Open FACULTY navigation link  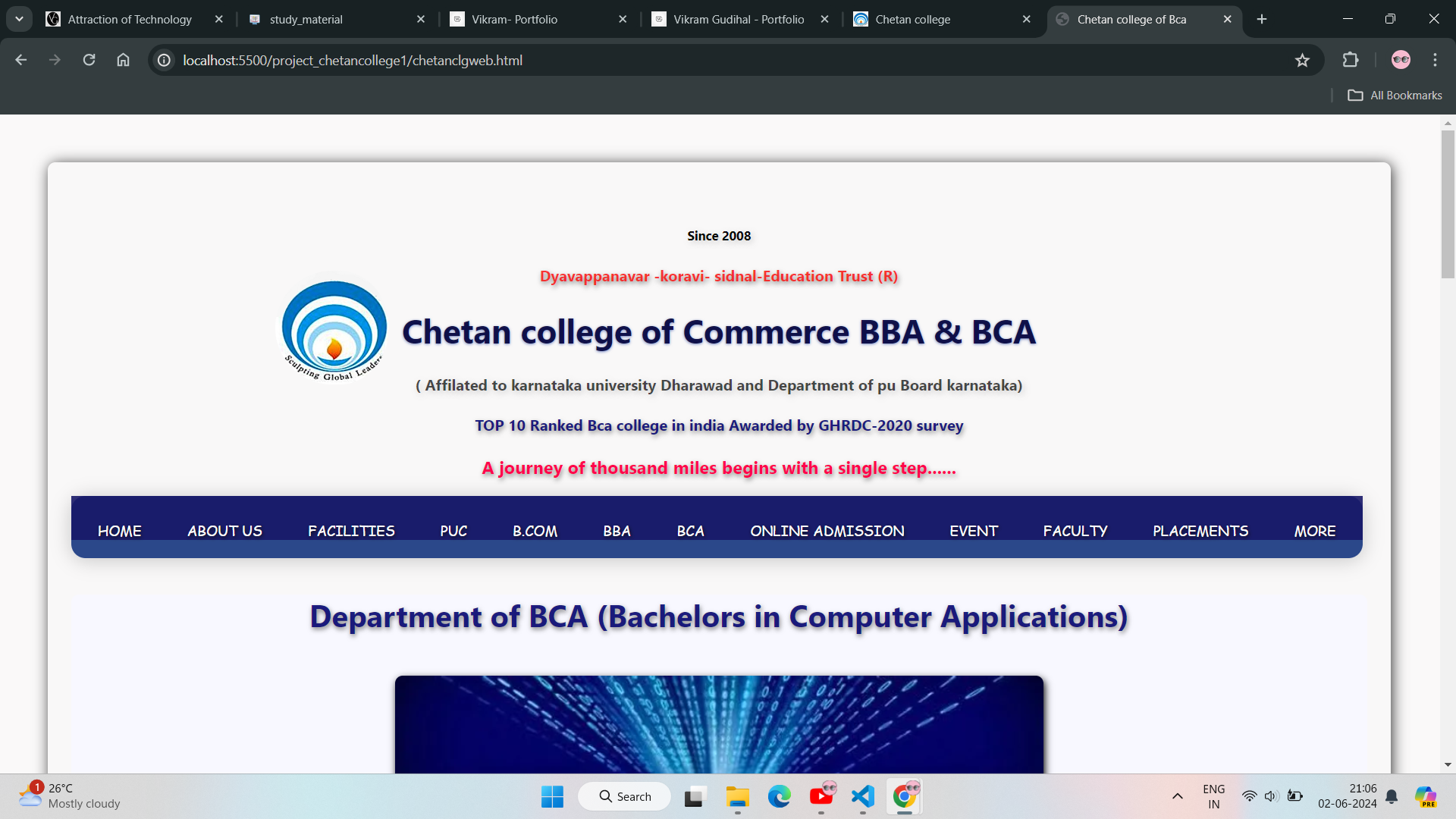[x=1075, y=531]
